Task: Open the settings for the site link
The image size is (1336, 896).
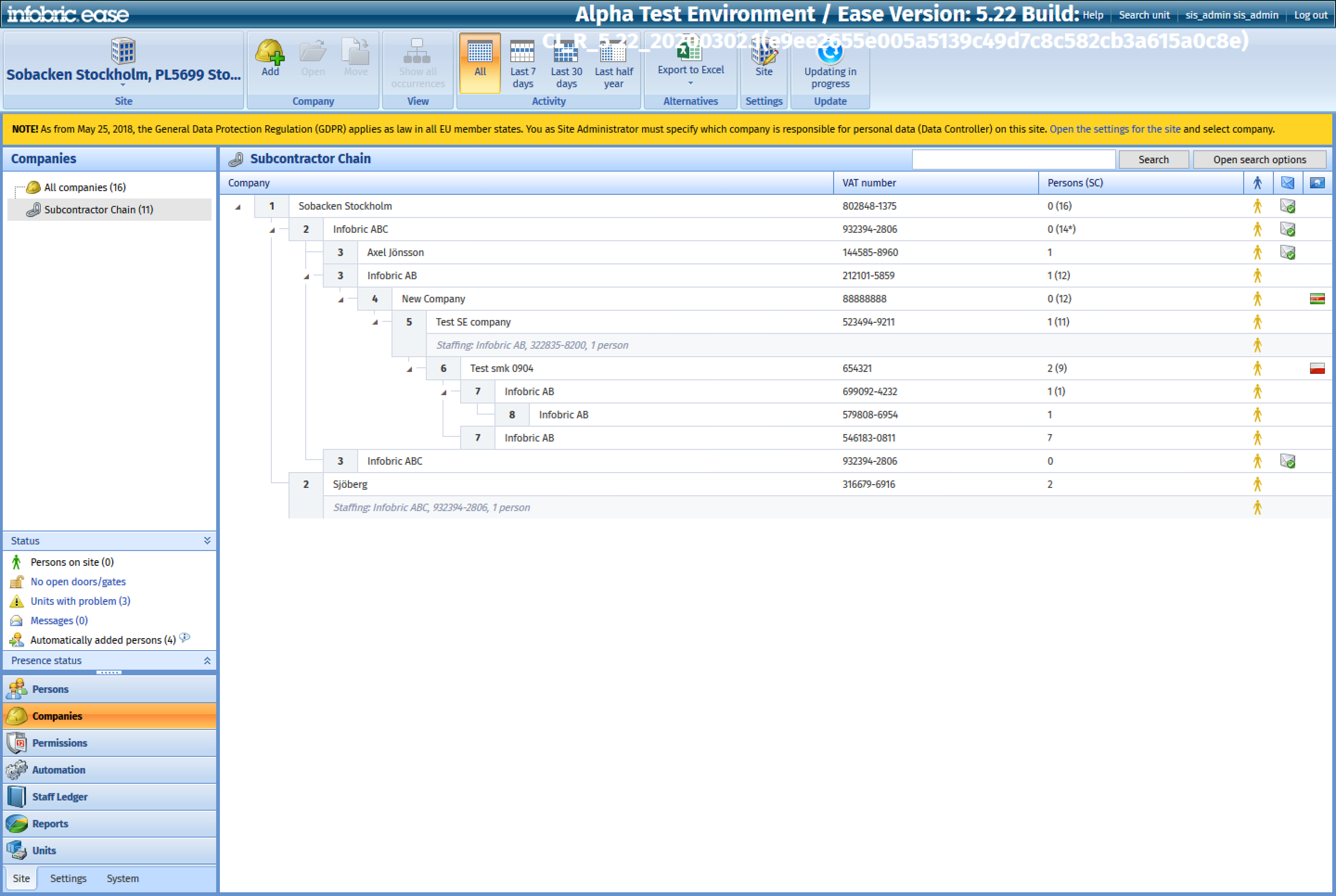Action: tap(1114, 129)
